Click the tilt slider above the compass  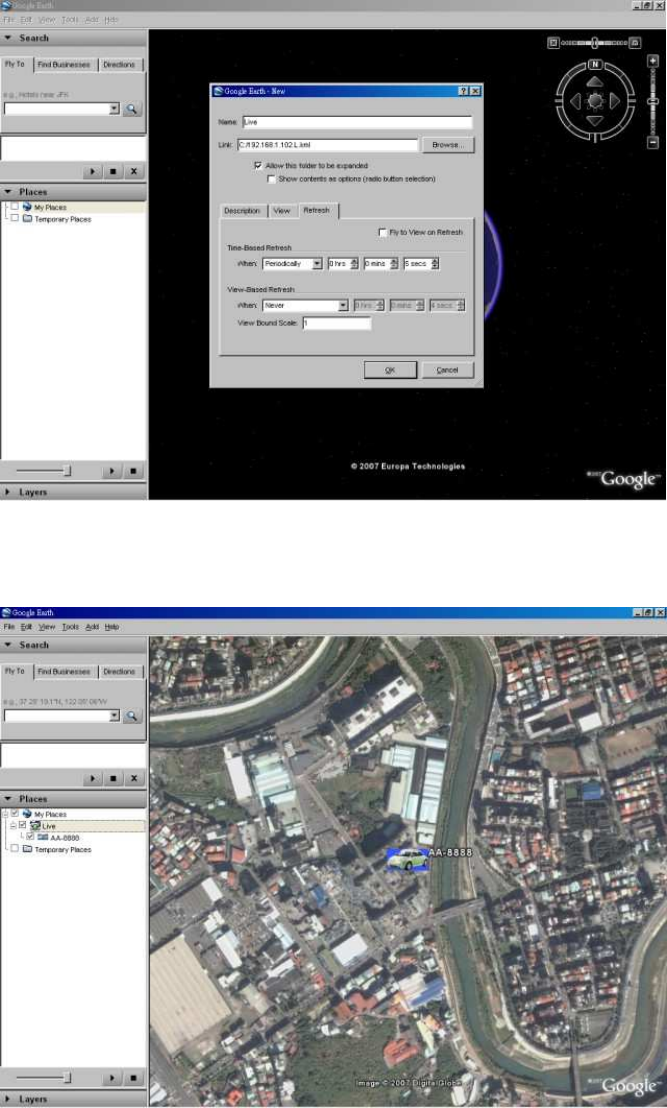[x=594, y=43]
